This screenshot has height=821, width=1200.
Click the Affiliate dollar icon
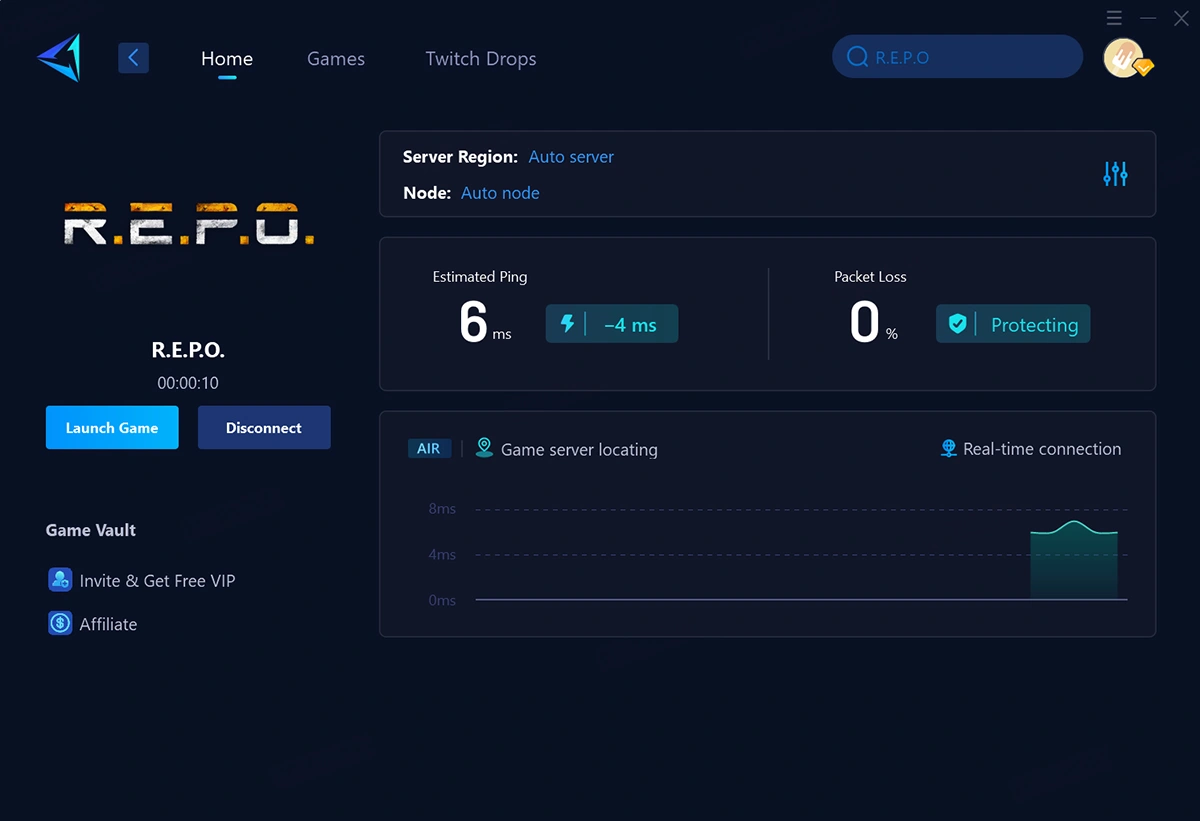coord(60,624)
